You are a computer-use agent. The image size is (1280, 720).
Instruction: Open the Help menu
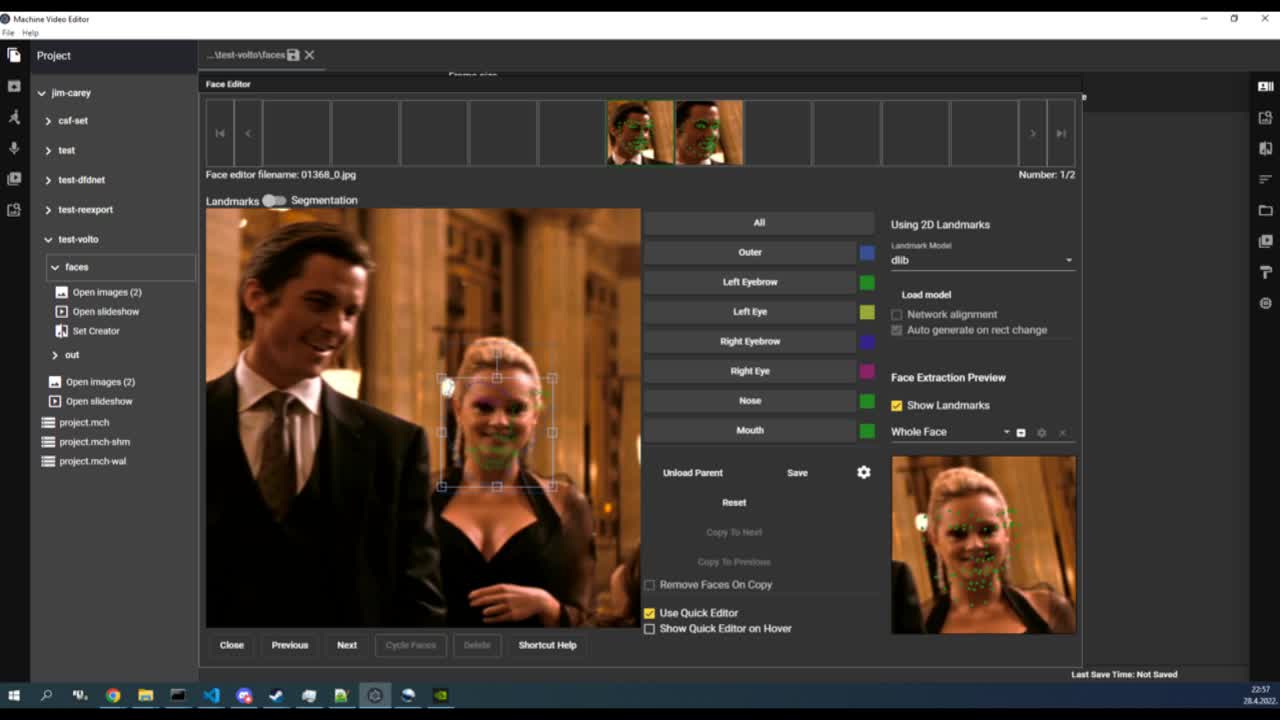coord(30,33)
